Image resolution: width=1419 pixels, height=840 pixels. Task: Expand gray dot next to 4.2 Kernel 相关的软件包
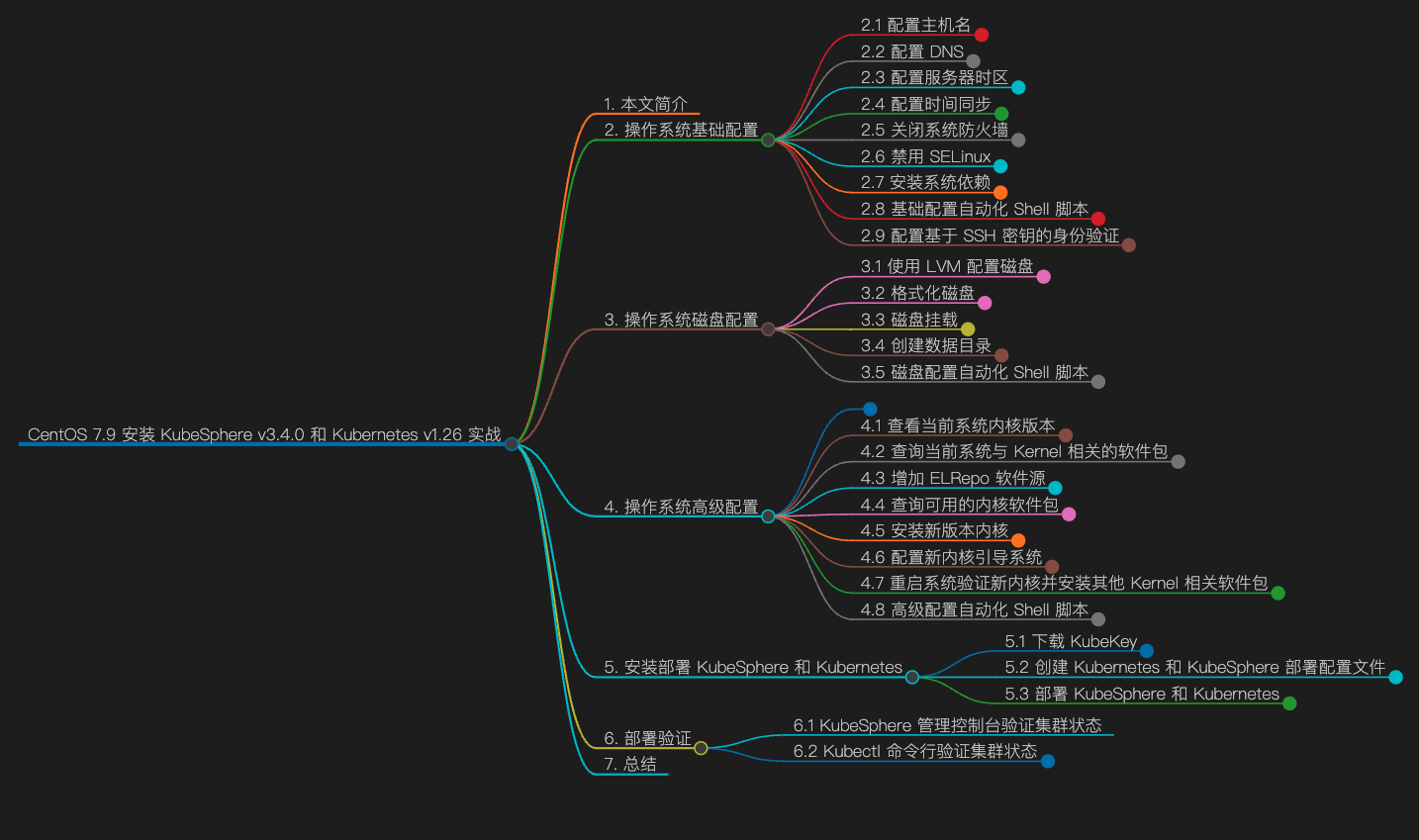click(x=1178, y=461)
